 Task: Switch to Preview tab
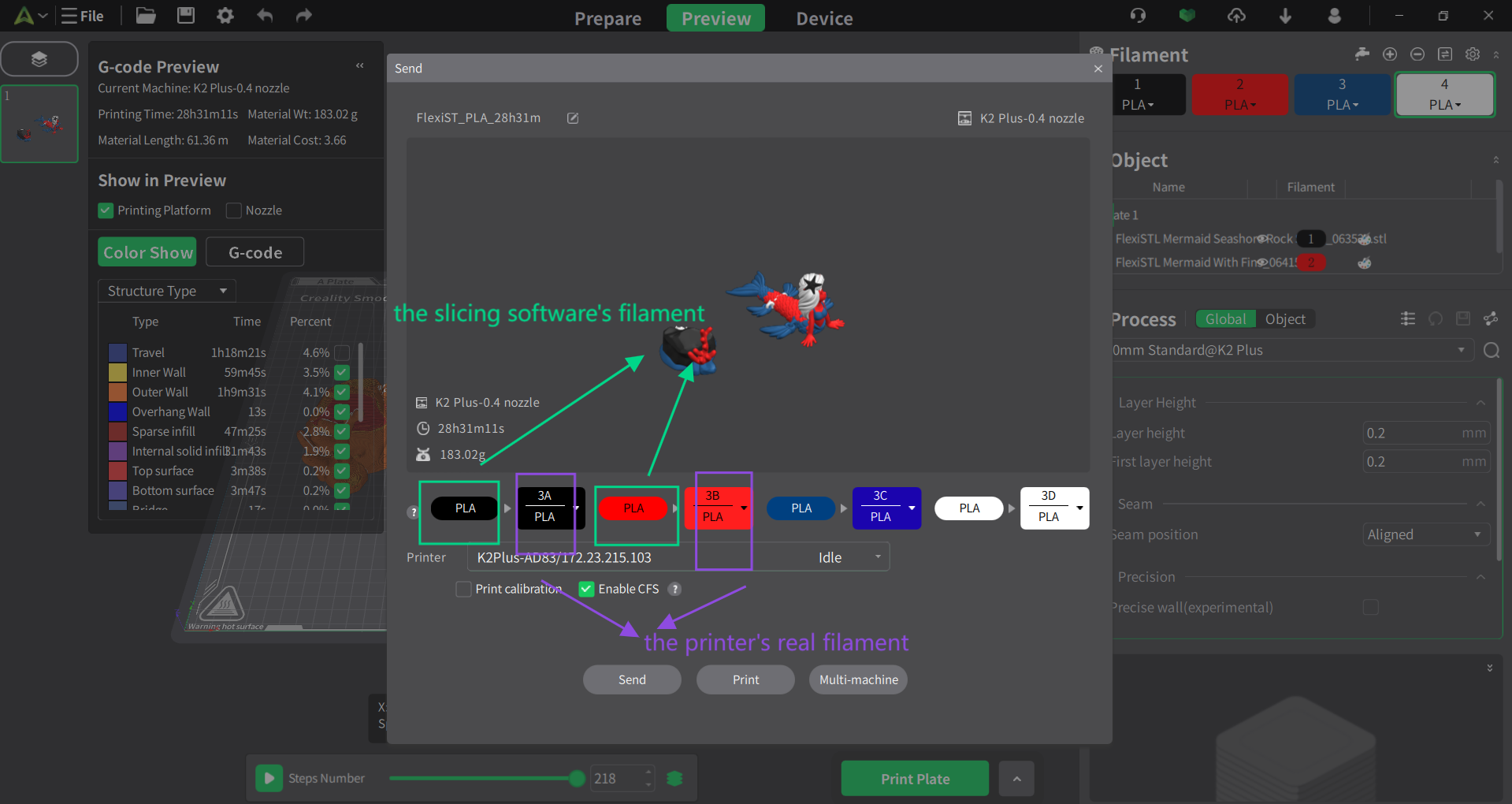click(x=715, y=18)
